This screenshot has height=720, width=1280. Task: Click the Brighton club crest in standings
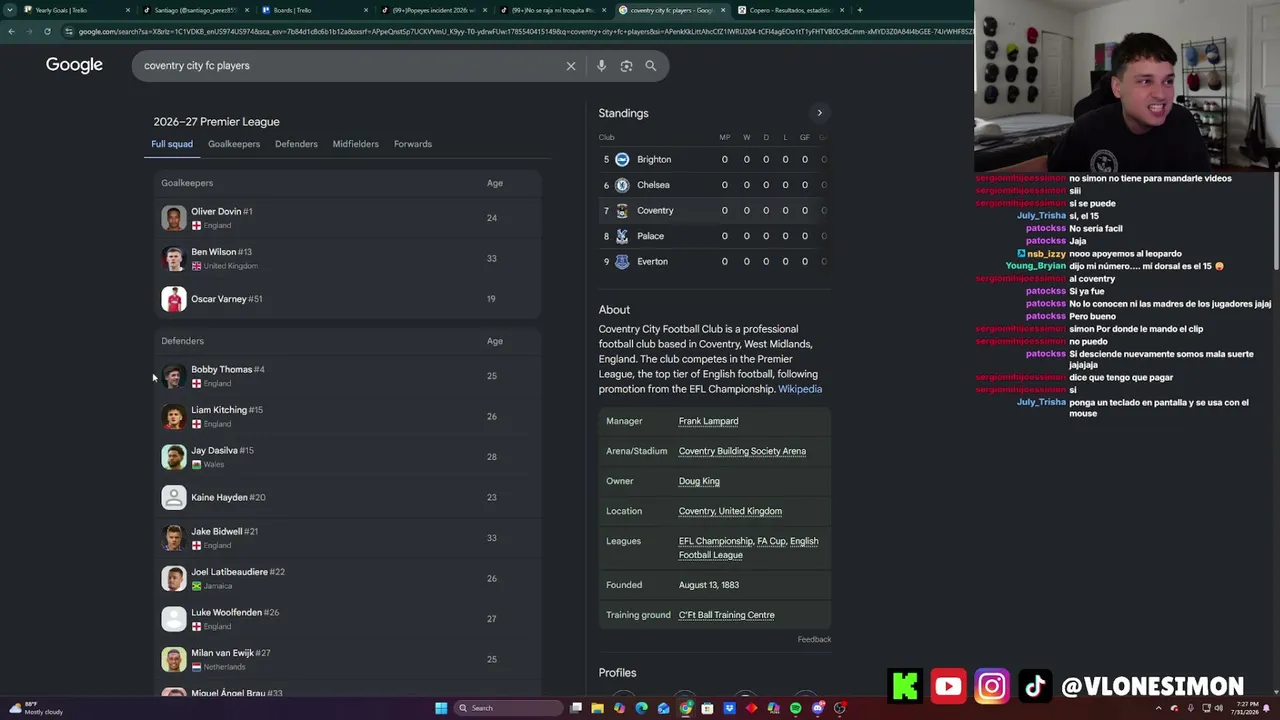tap(622, 159)
